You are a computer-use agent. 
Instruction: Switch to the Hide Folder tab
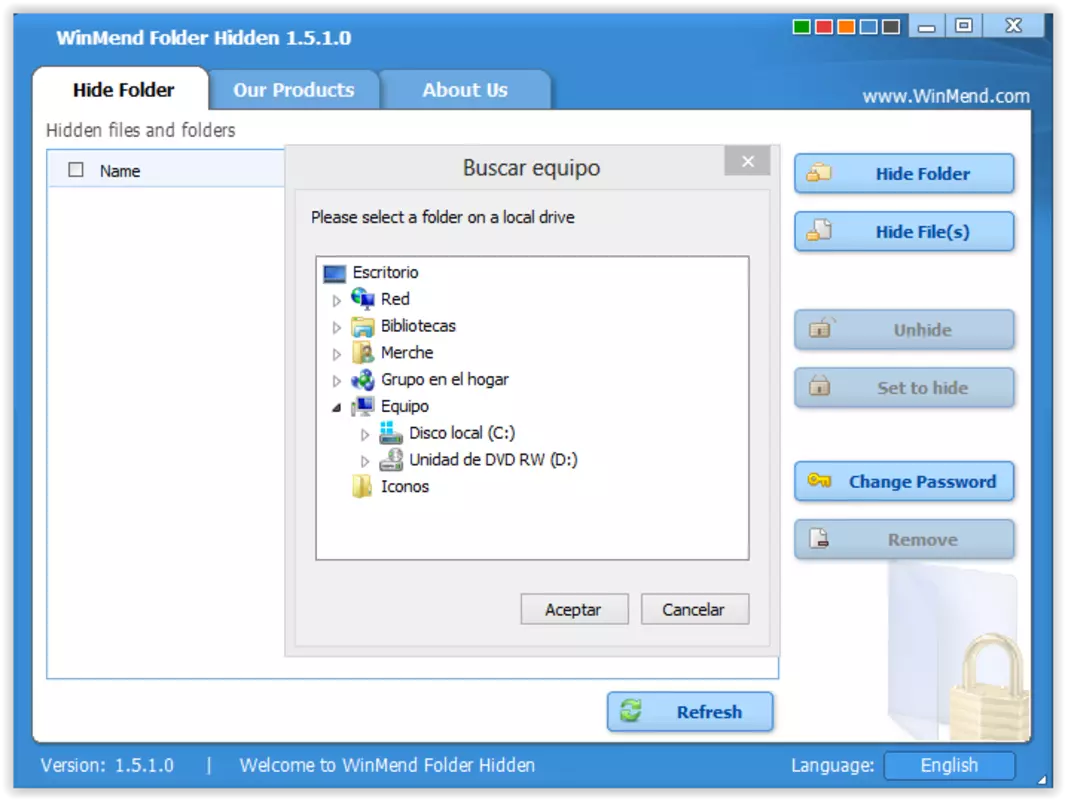click(x=122, y=90)
